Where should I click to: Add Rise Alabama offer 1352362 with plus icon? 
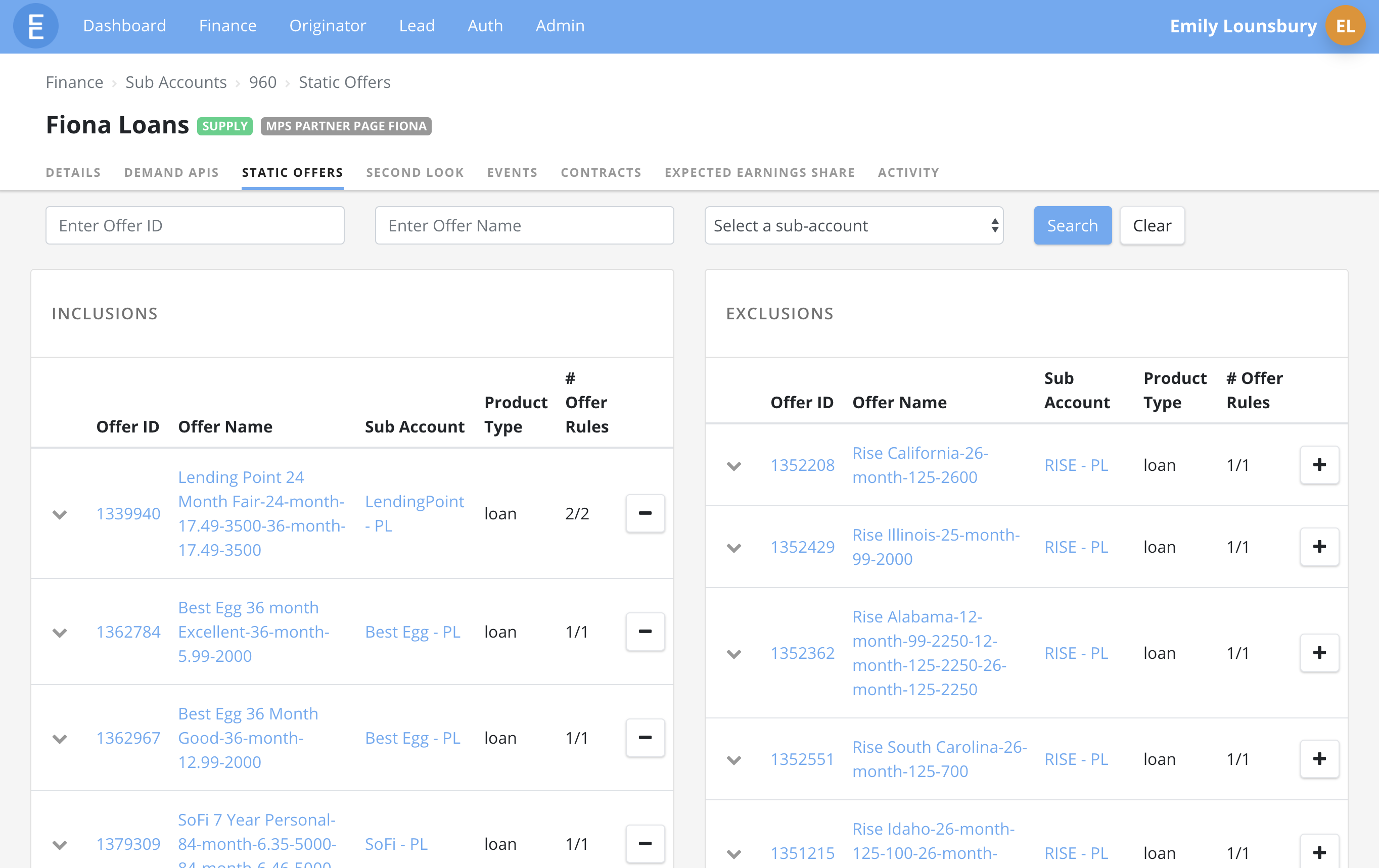(x=1319, y=653)
